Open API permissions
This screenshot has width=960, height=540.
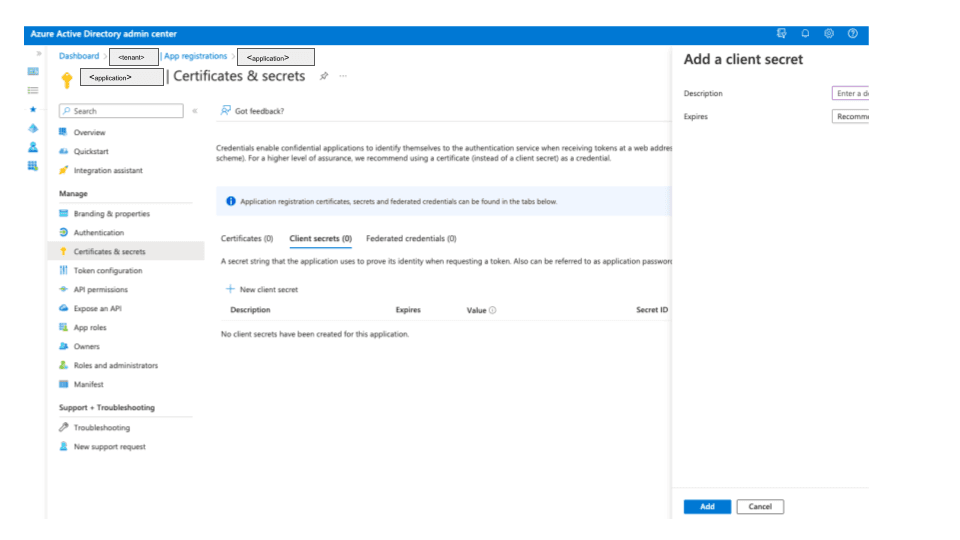point(100,290)
